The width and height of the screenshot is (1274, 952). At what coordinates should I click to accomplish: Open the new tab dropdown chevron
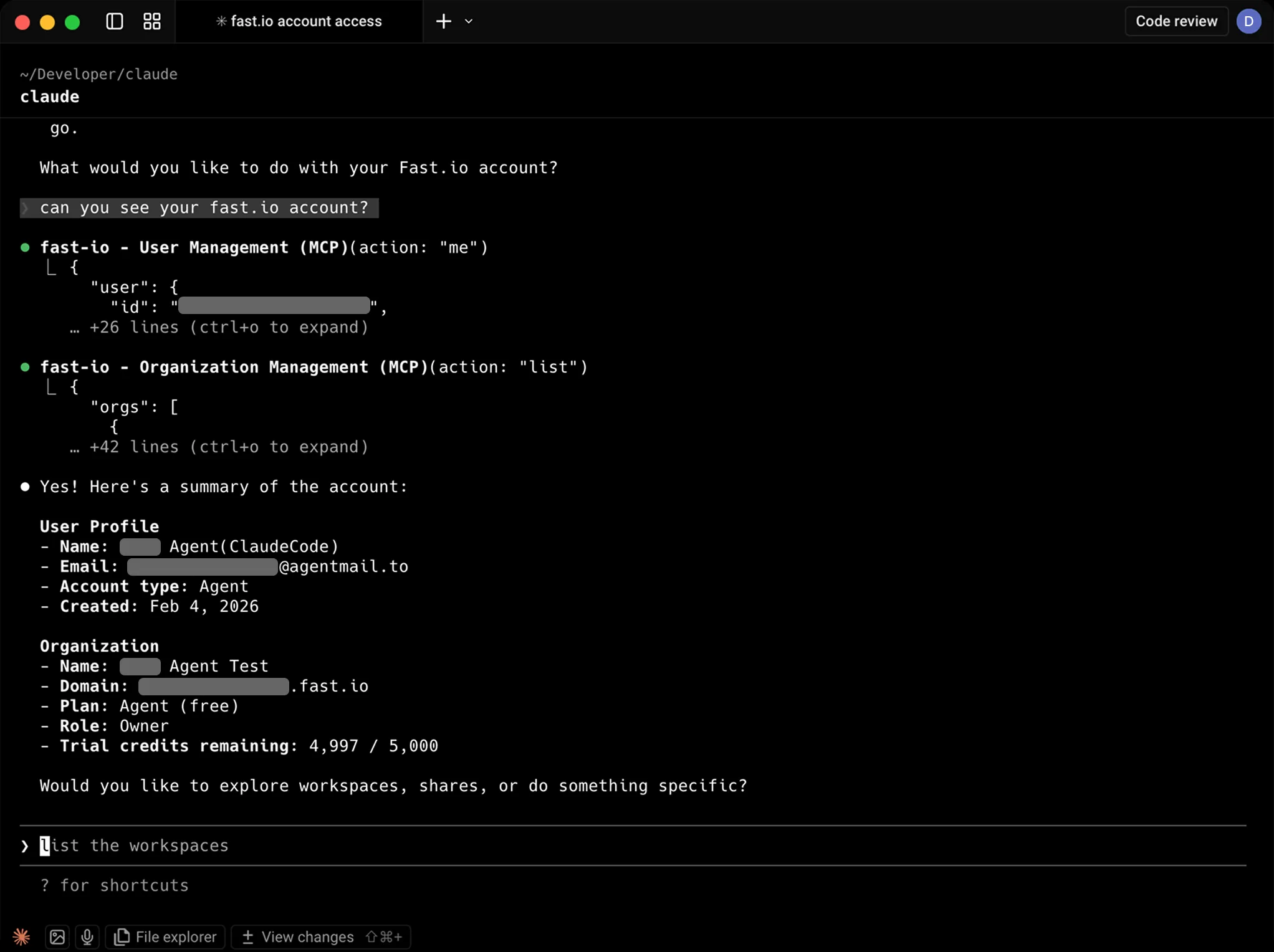point(469,21)
